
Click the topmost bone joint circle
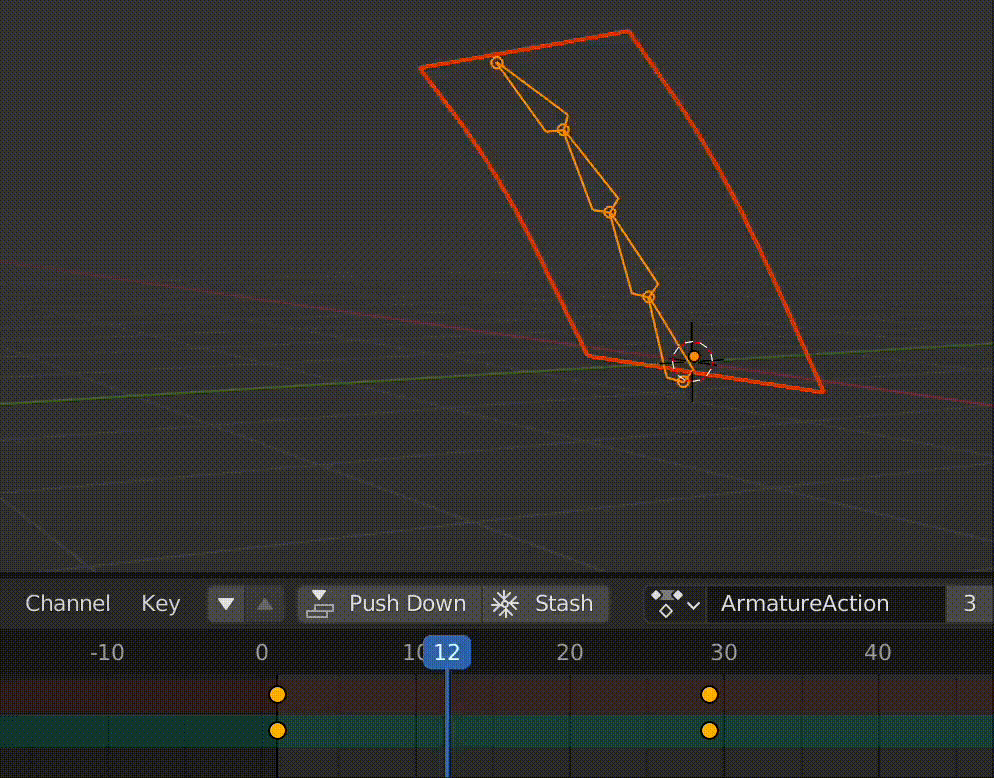click(x=497, y=63)
